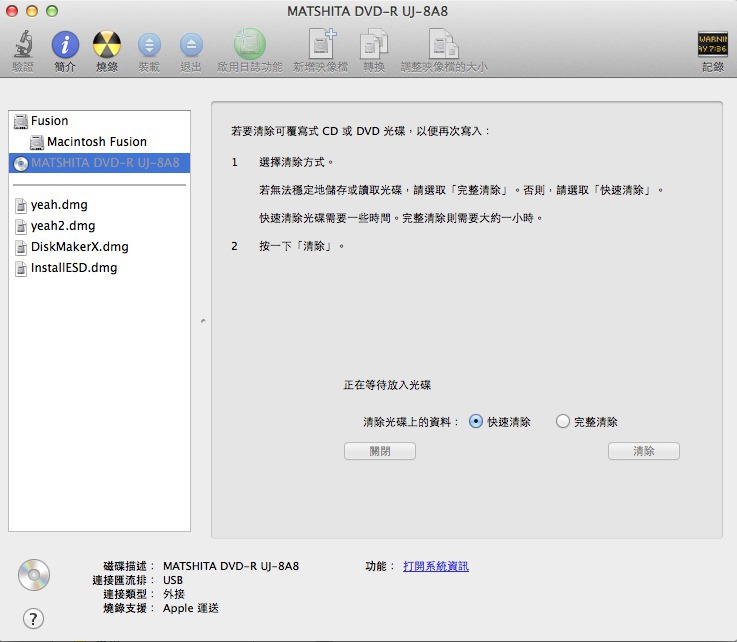The height and width of the screenshot is (642, 737).
Task: Click the green zoom window button
Action: 52,11
